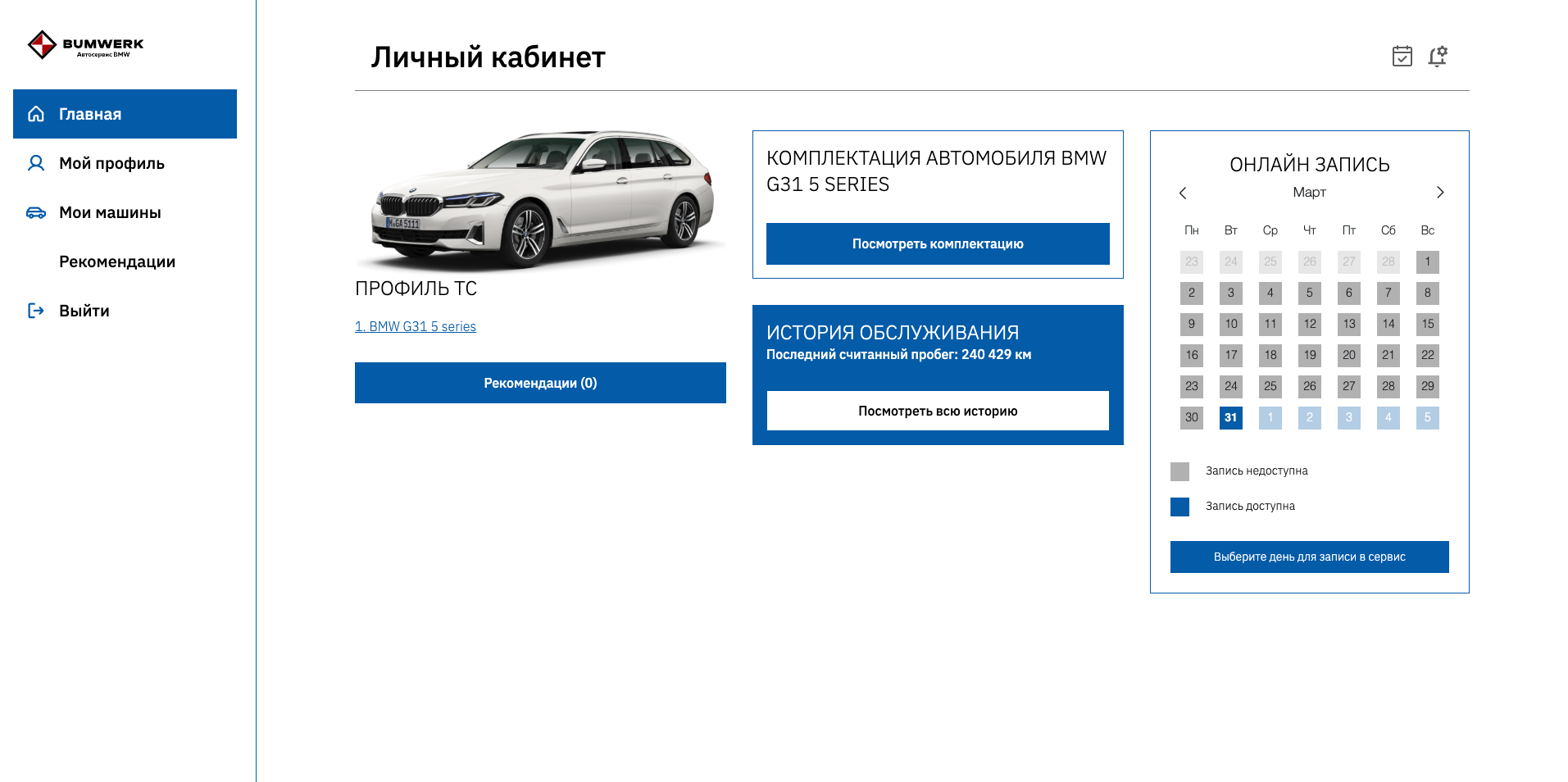This screenshot has width=1568, height=782.
Task: Click the blue Запись доступна legend swatch
Action: [x=1179, y=507]
